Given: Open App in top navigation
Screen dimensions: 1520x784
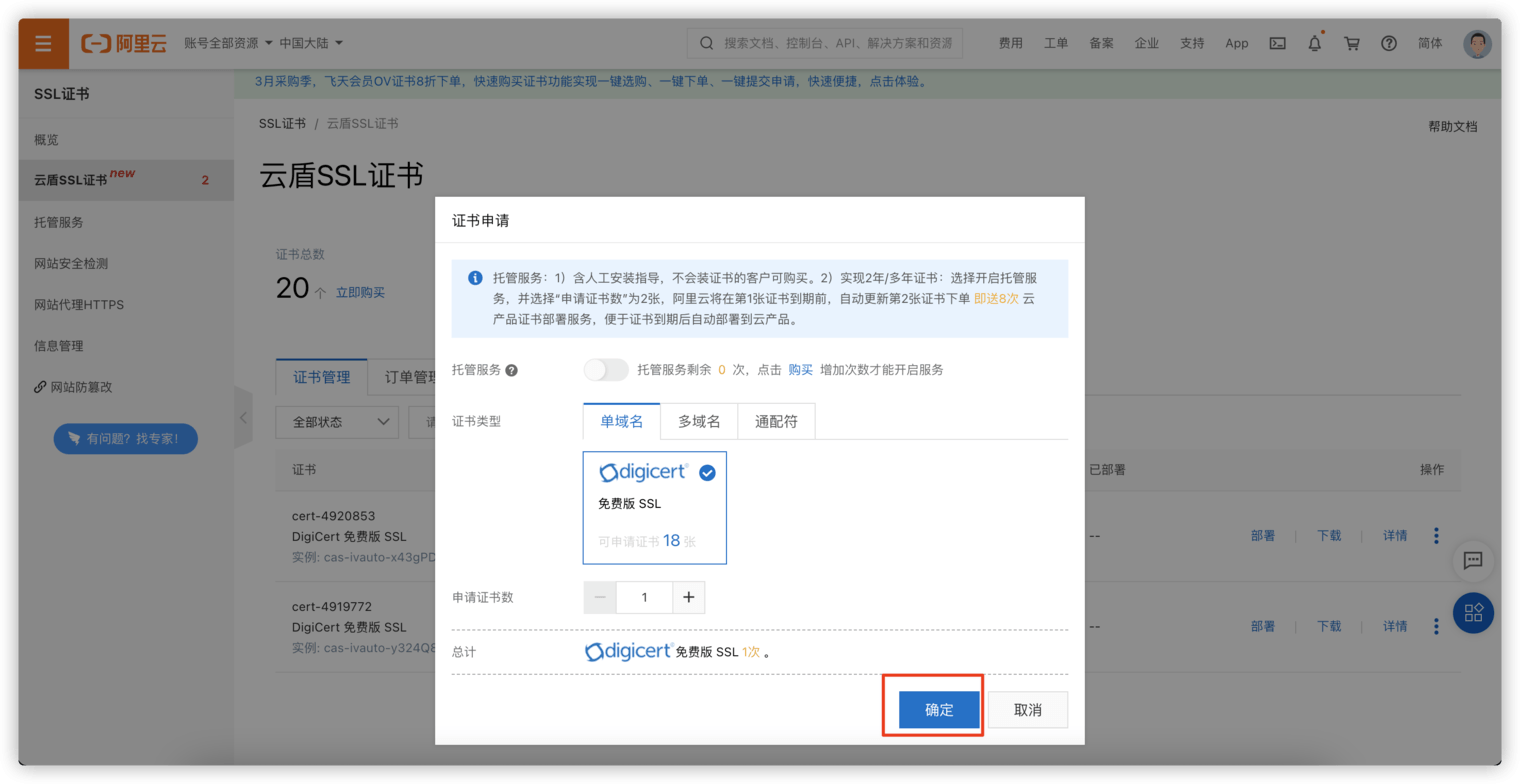Looking at the screenshot, I should [x=1237, y=44].
